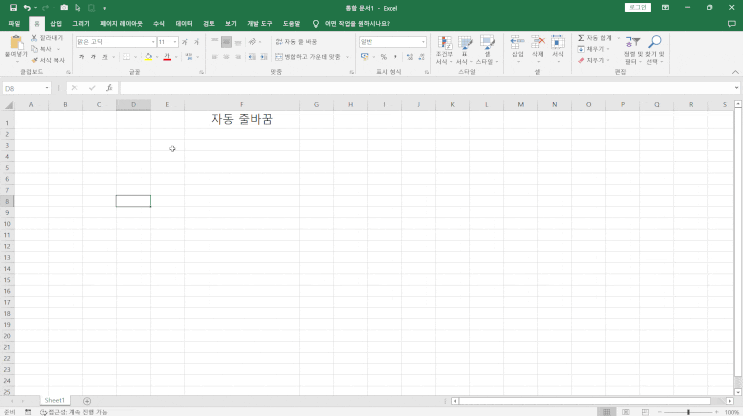This screenshot has width=743, height=416.
Task: Click the Insert Function fx icon
Action: (x=109, y=88)
